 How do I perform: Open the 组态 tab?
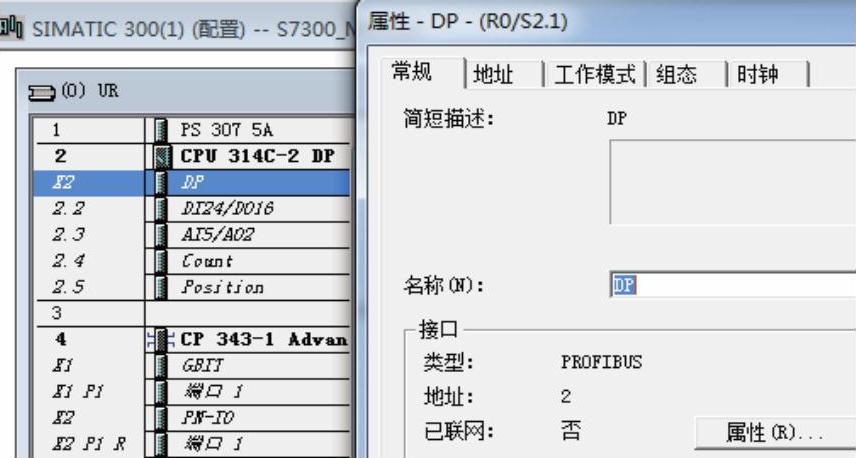pos(677,74)
